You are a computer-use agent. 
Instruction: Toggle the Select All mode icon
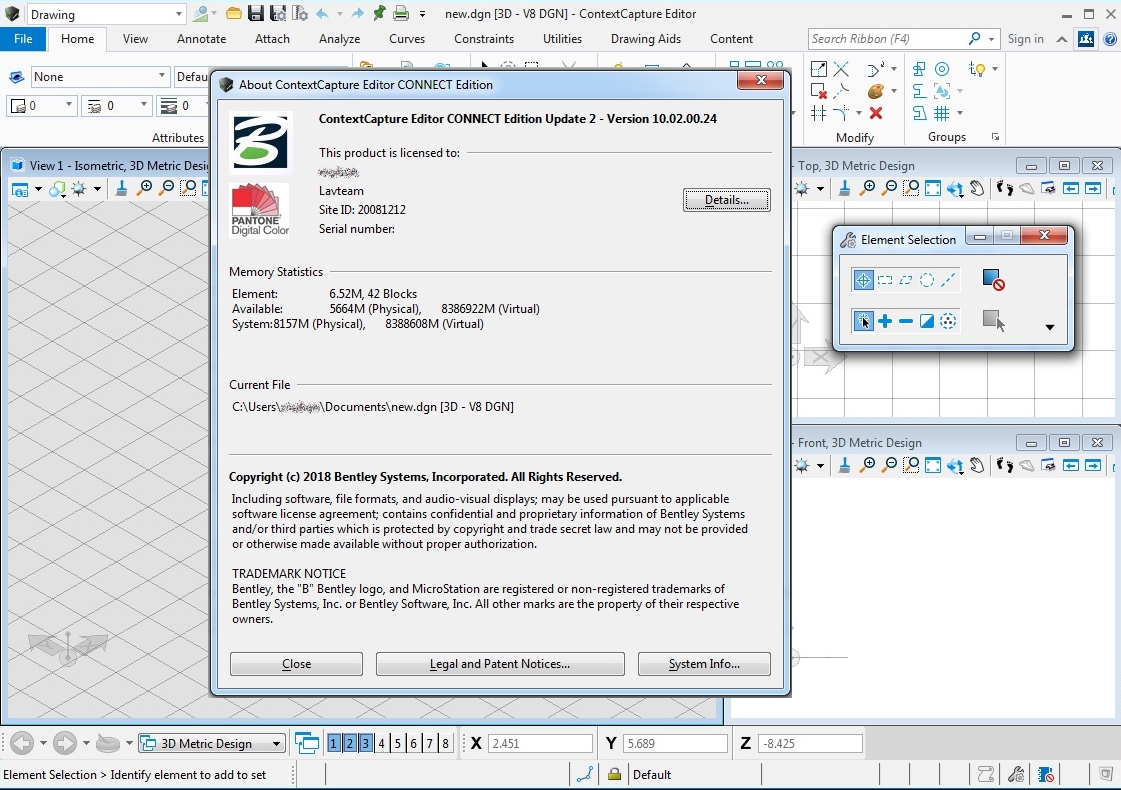948,321
